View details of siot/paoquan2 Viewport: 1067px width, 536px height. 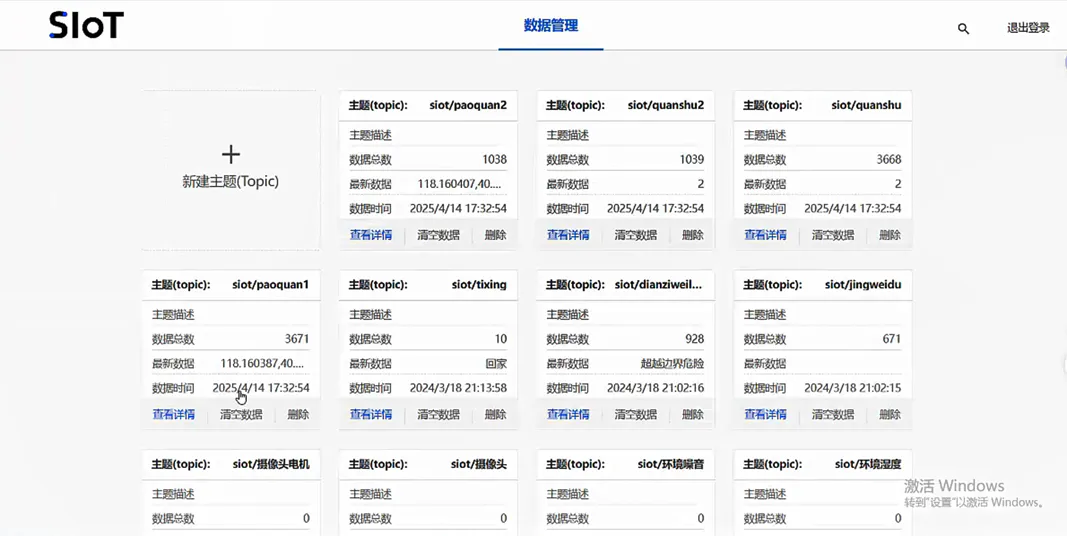click(371, 235)
